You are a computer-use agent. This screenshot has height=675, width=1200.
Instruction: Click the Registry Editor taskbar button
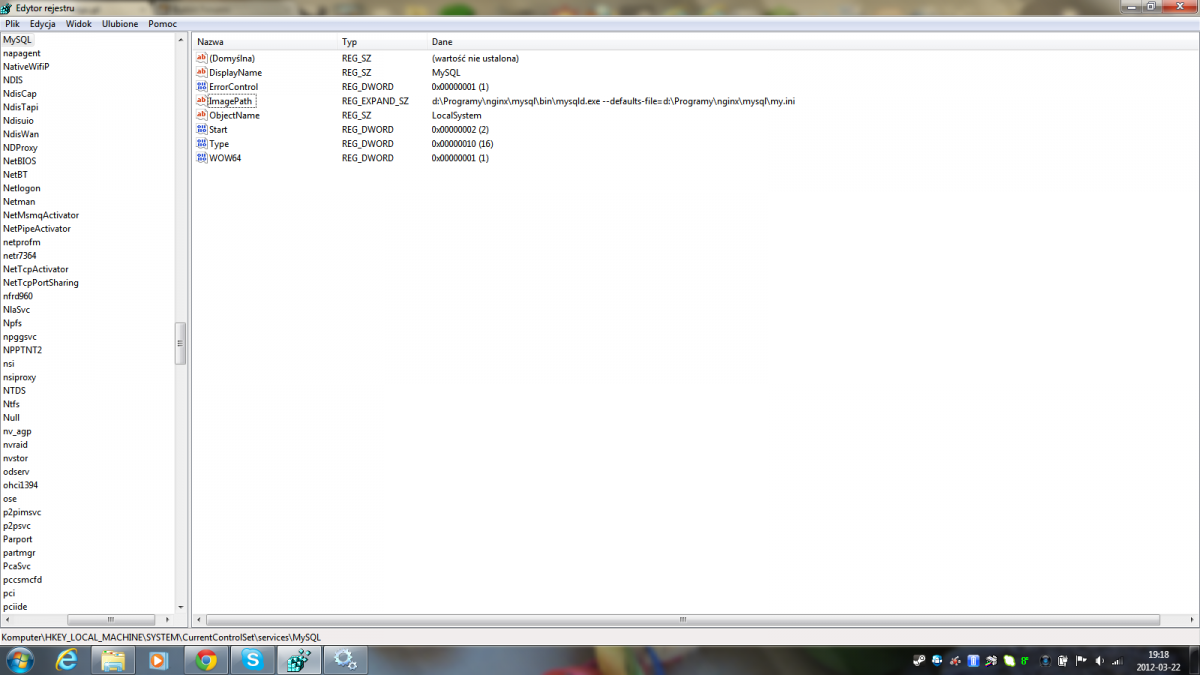point(298,660)
